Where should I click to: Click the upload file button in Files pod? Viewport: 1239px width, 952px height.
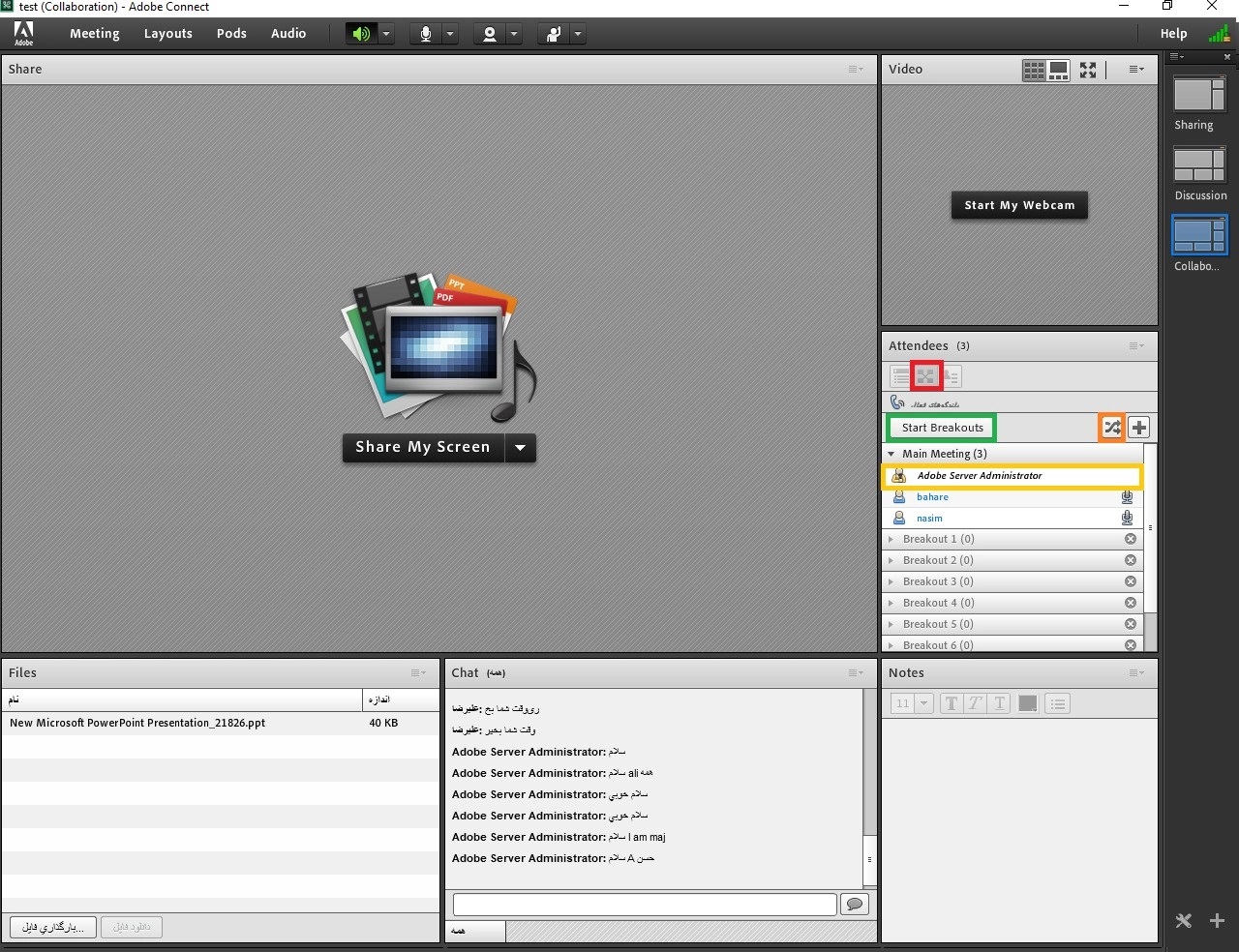pyautogui.click(x=53, y=927)
